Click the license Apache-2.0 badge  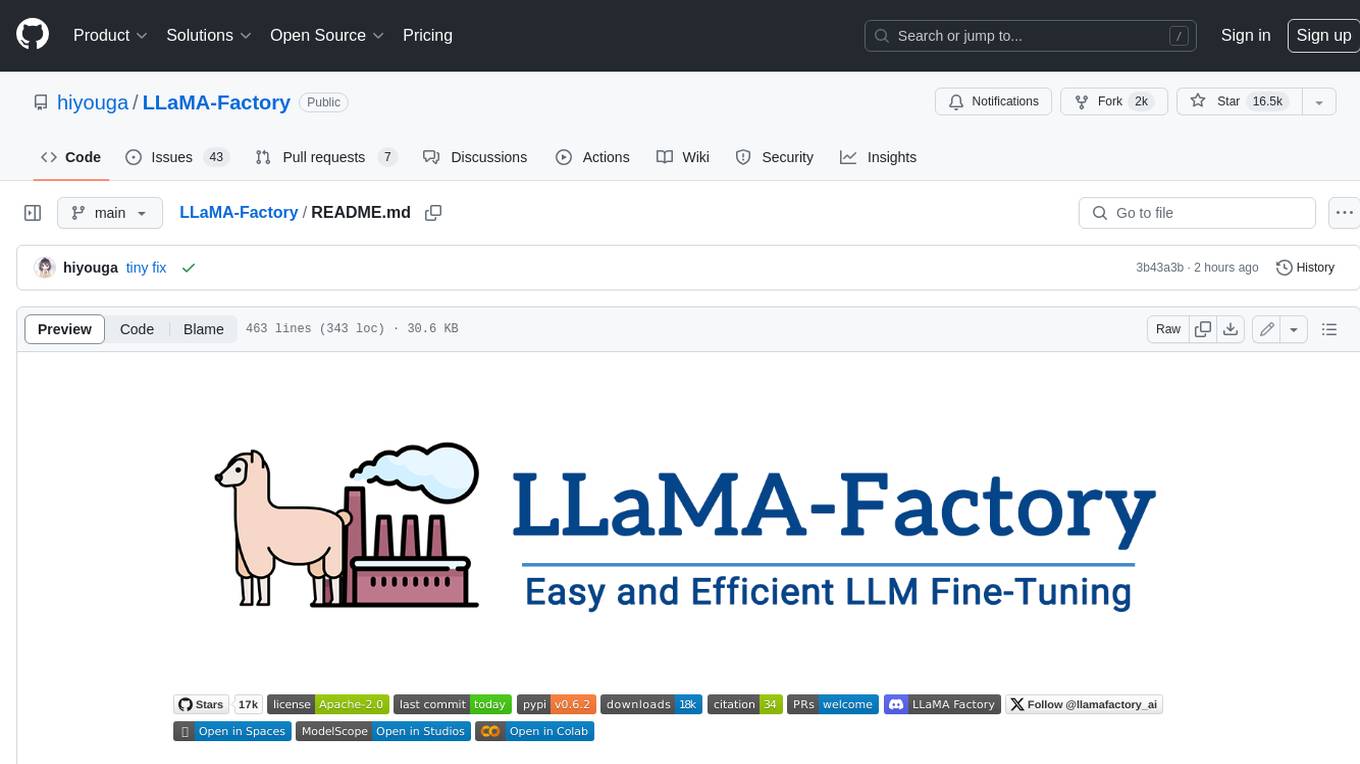328,704
